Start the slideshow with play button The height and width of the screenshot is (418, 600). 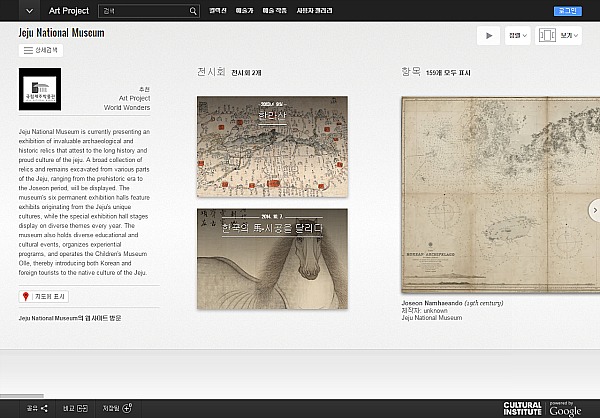coord(488,35)
